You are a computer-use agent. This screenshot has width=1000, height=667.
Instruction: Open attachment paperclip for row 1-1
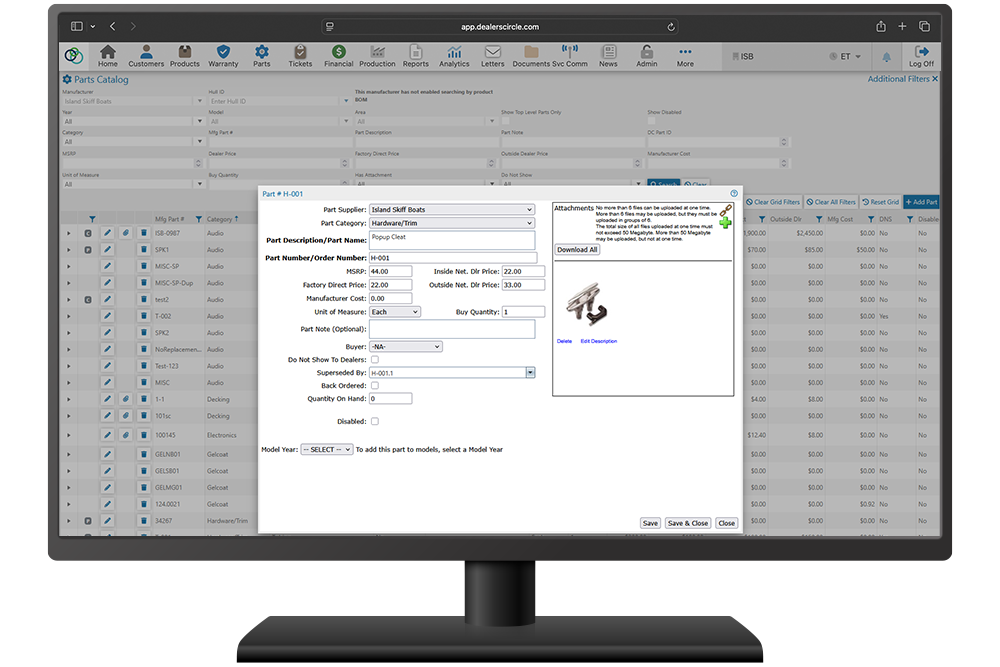click(x=126, y=399)
